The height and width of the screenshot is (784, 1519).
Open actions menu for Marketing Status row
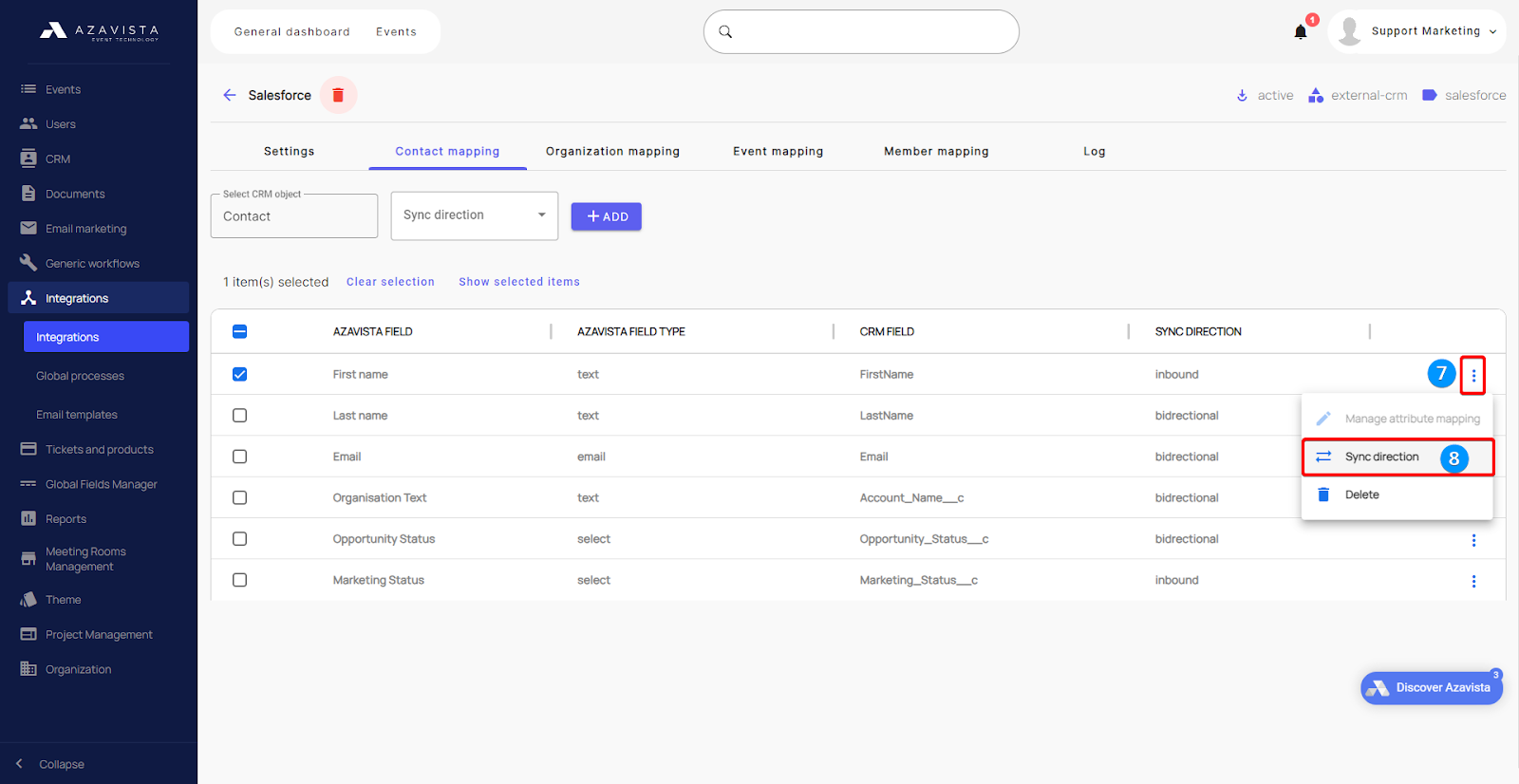pyautogui.click(x=1473, y=581)
